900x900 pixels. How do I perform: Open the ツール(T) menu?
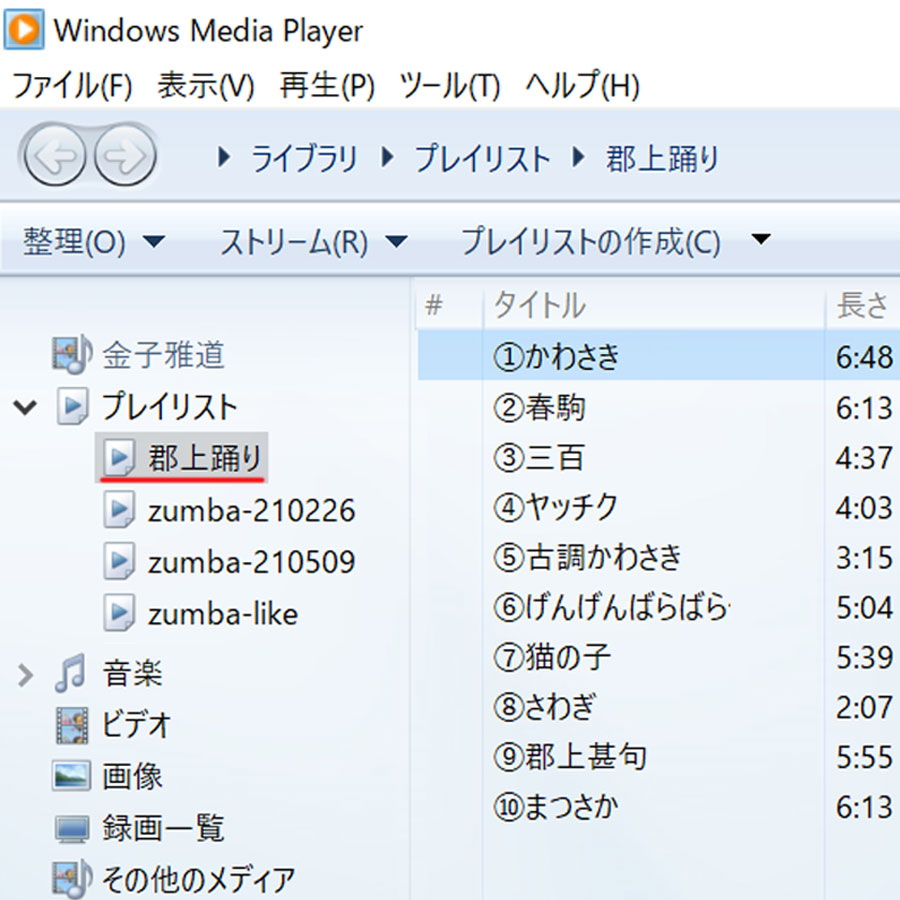450,86
